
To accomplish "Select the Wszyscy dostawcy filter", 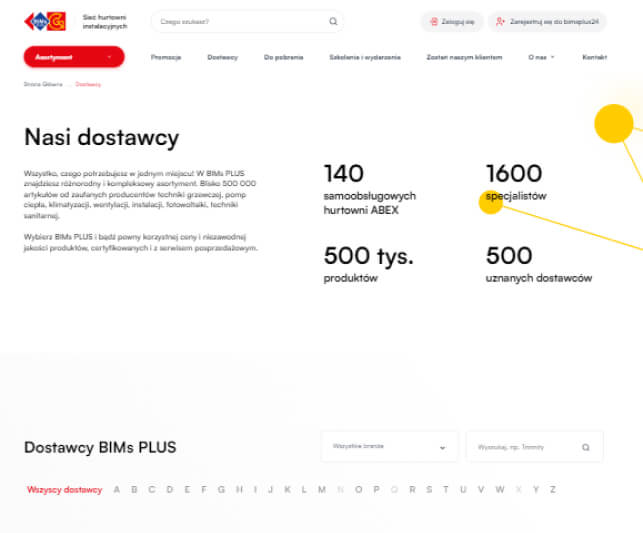I will [x=64, y=490].
